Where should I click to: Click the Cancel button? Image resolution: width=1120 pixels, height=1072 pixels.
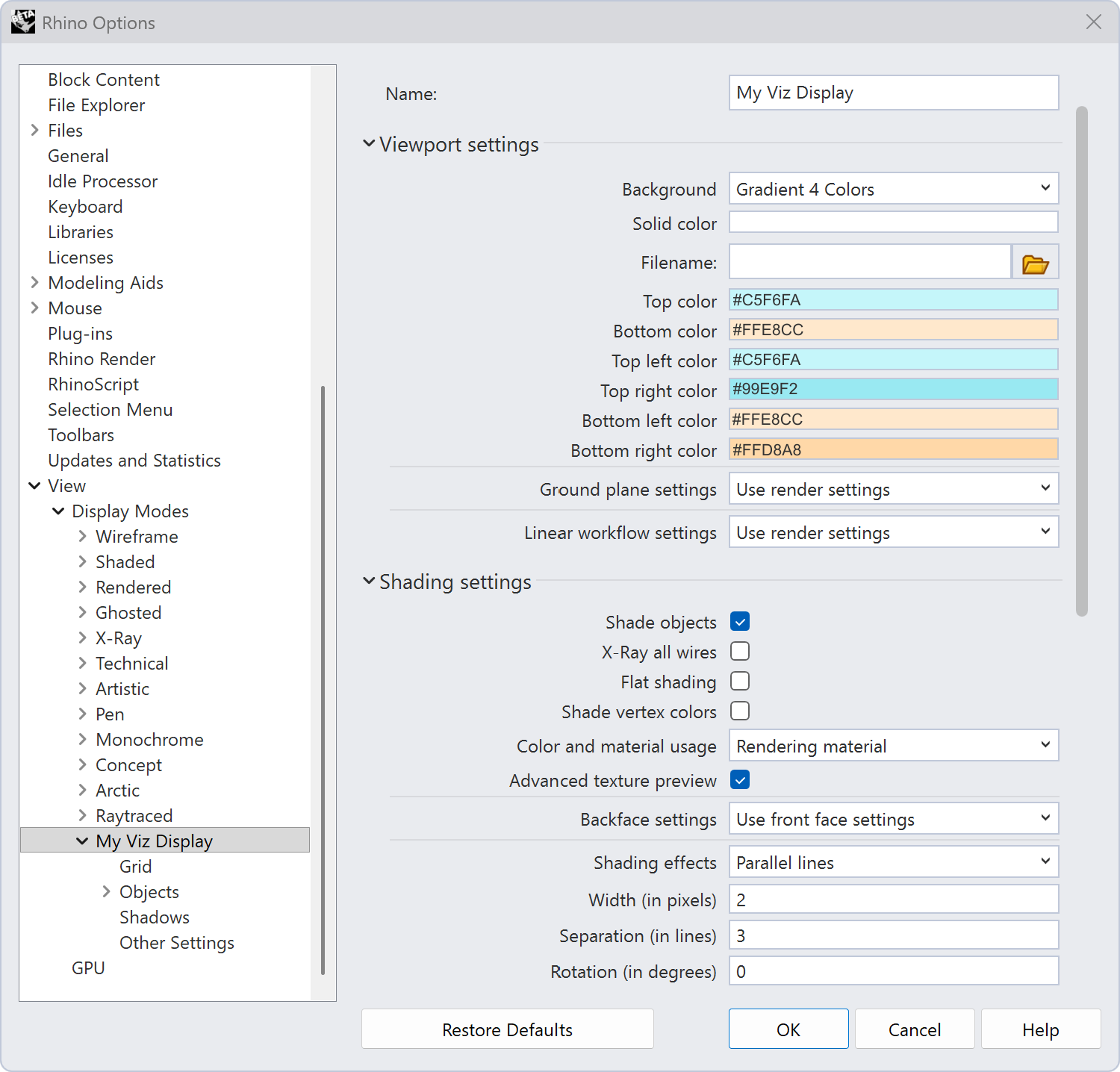click(915, 1029)
